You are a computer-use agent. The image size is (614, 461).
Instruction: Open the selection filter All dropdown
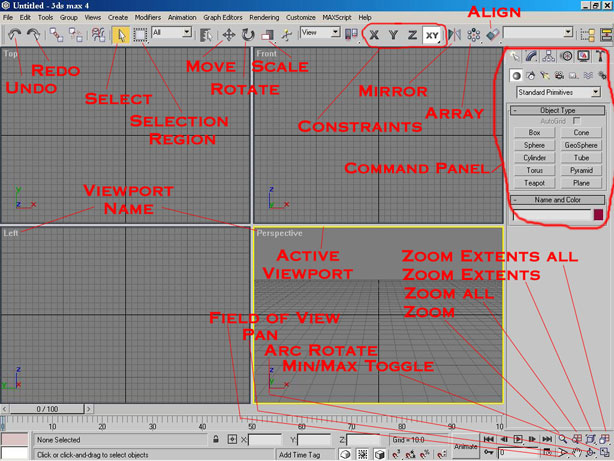pos(172,32)
